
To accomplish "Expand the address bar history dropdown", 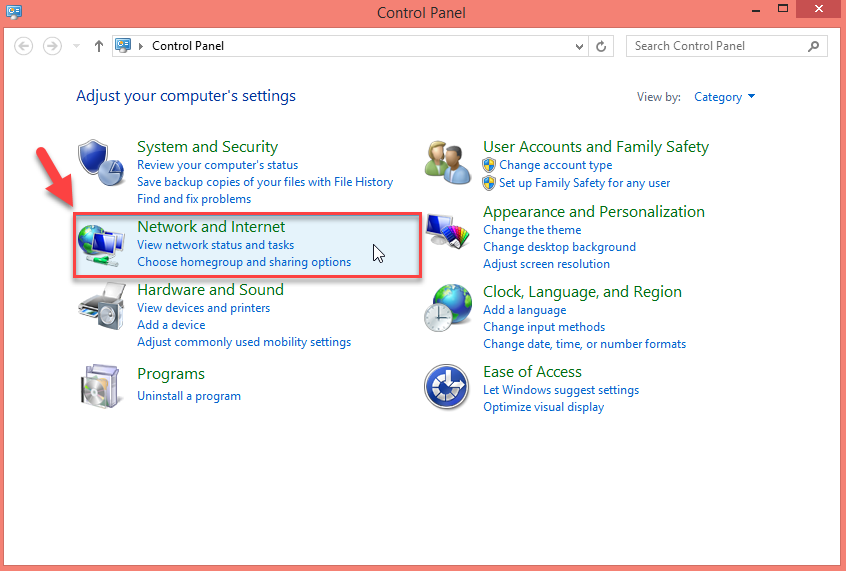I will (x=580, y=46).
